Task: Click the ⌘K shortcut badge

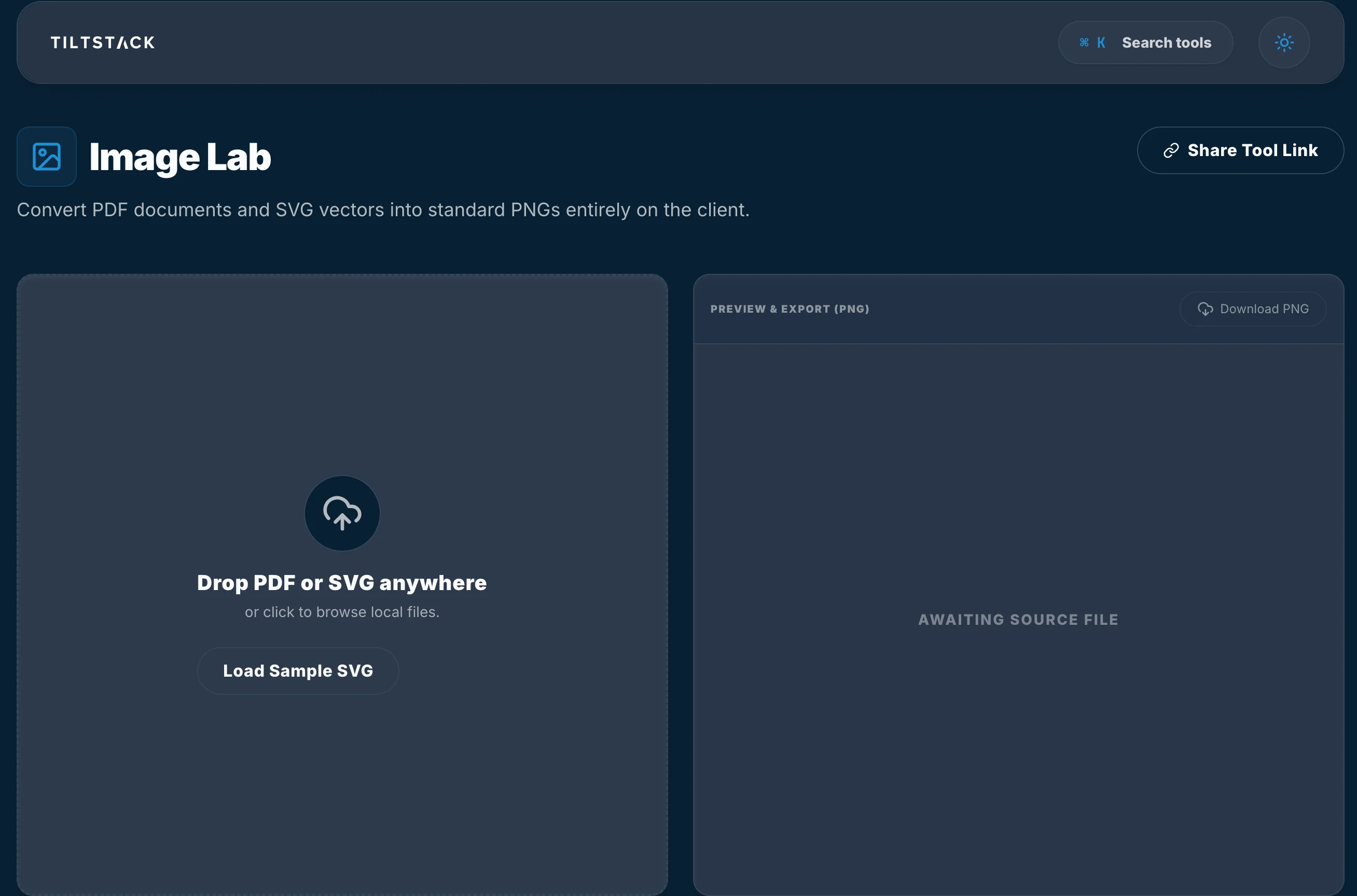Action: [x=1092, y=43]
